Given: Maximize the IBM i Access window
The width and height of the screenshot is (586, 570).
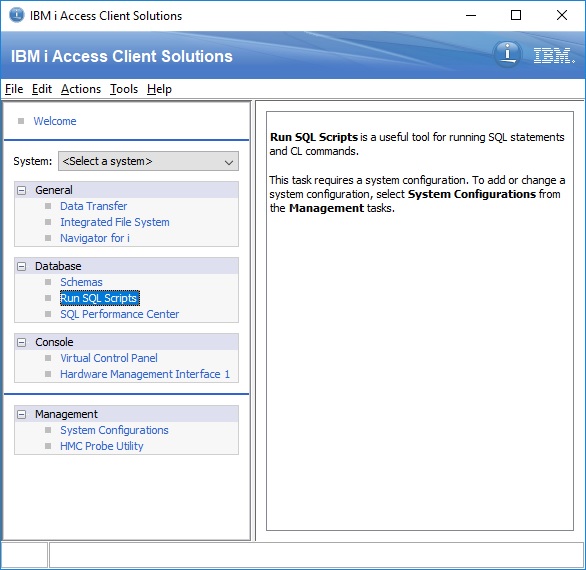Looking at the screenshot, I should (x=516, y=15).
